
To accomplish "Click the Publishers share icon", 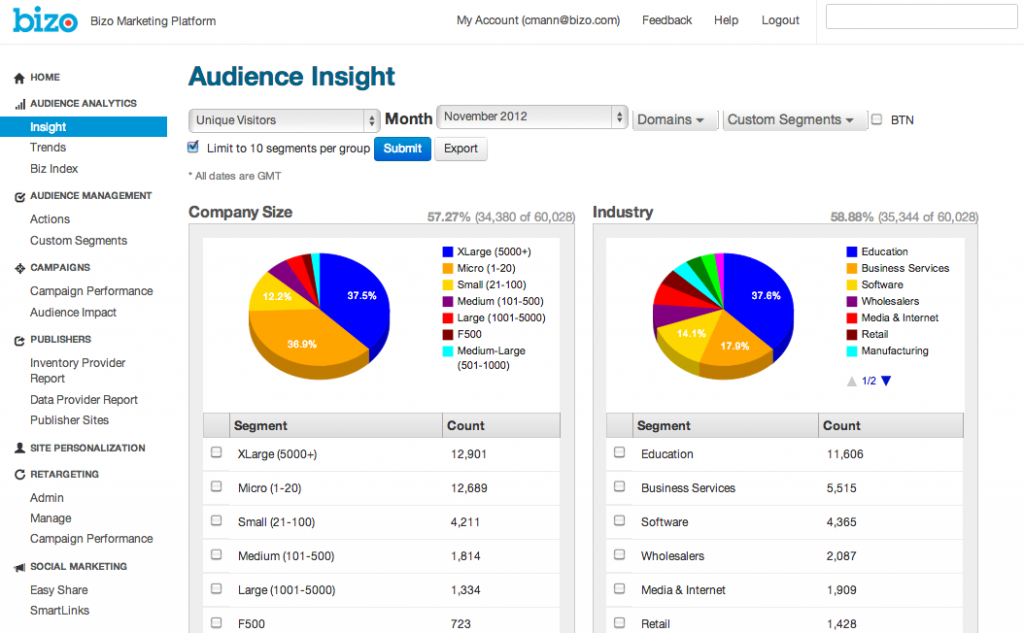I will 20,340.
